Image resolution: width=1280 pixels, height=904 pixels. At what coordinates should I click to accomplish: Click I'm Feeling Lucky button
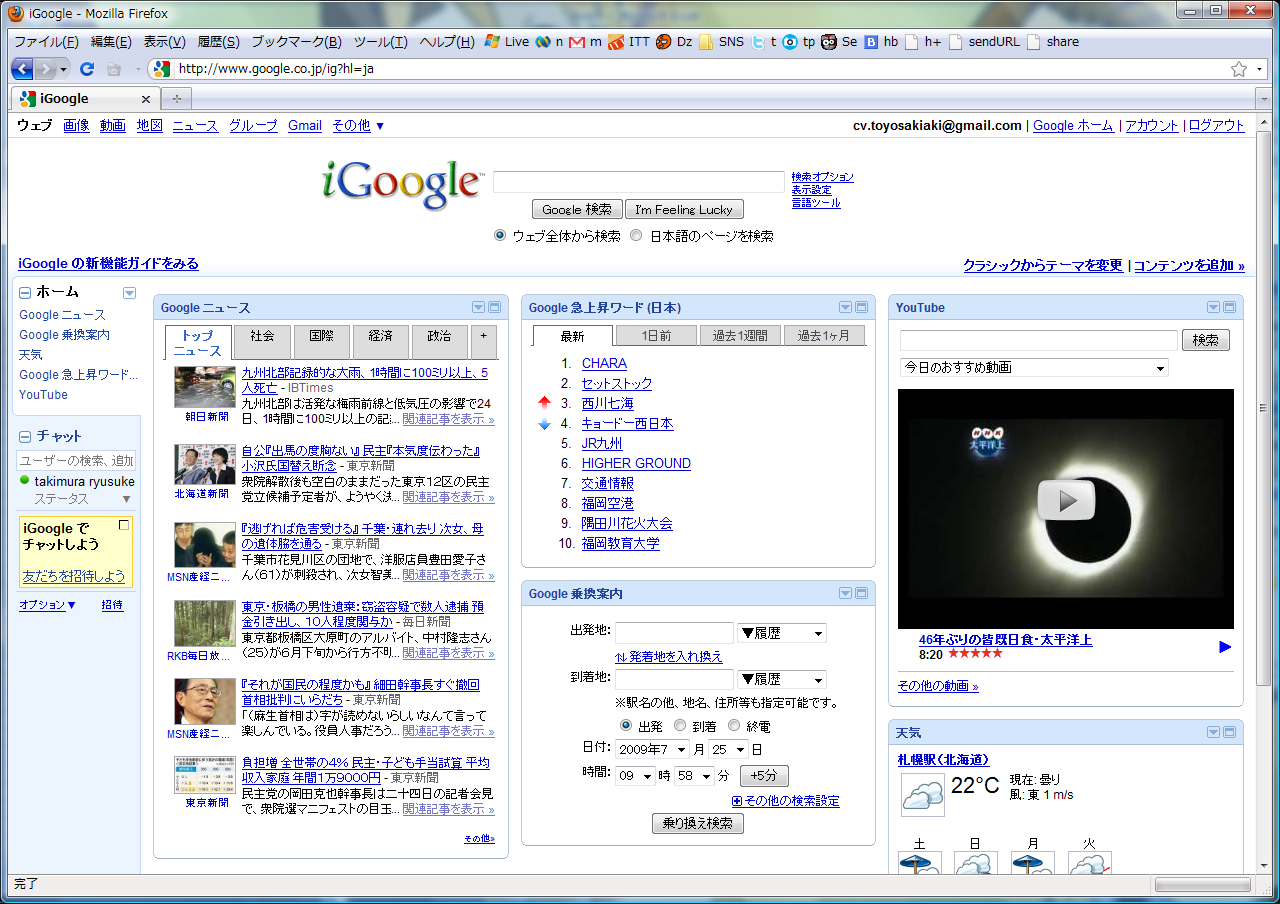684,210
